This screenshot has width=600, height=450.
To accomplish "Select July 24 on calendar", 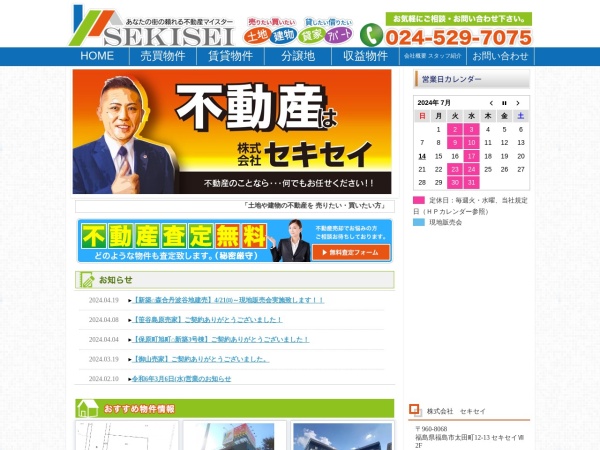I will click(x=471, y=169).
